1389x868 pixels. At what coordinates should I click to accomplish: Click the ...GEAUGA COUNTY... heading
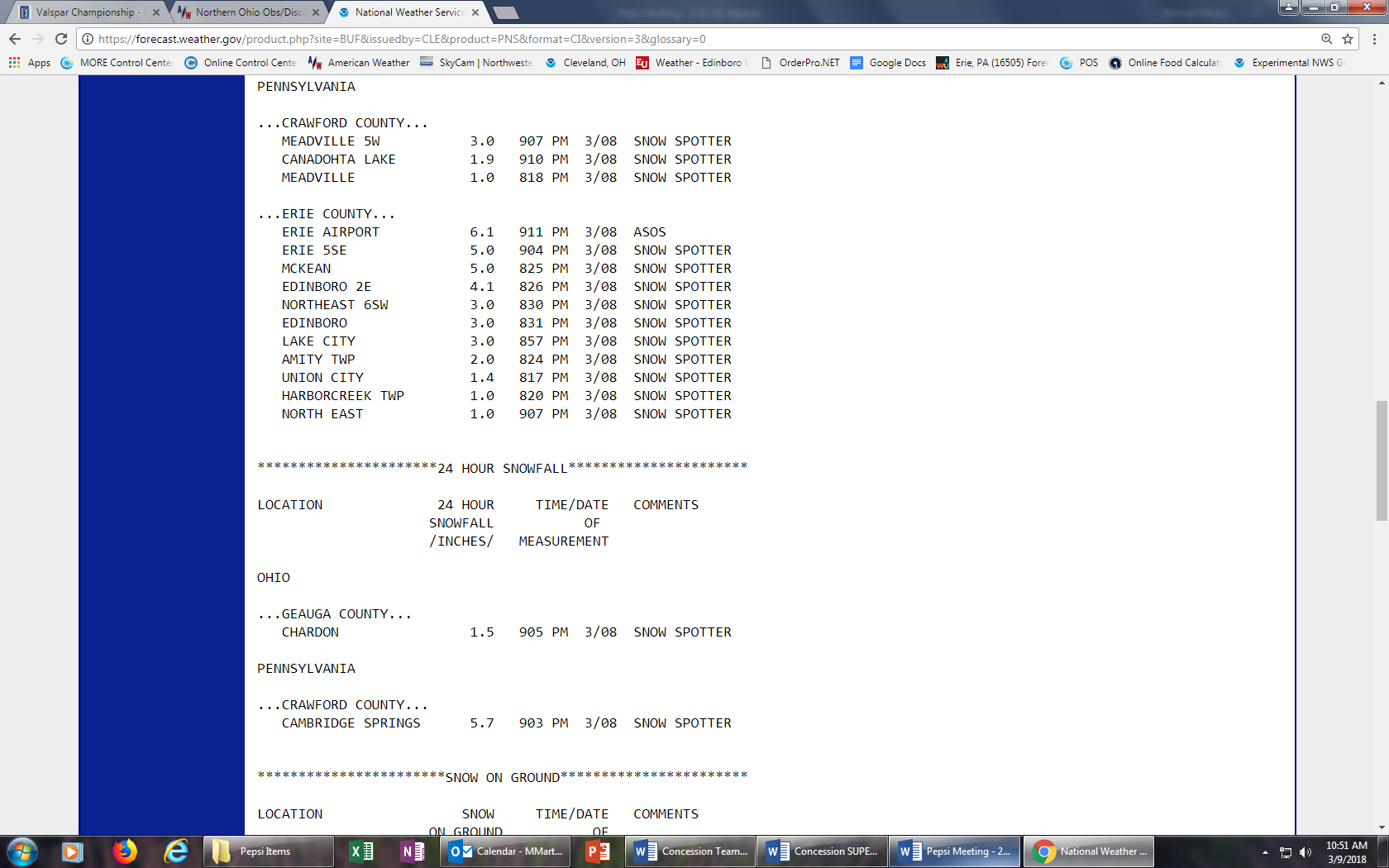335,614
